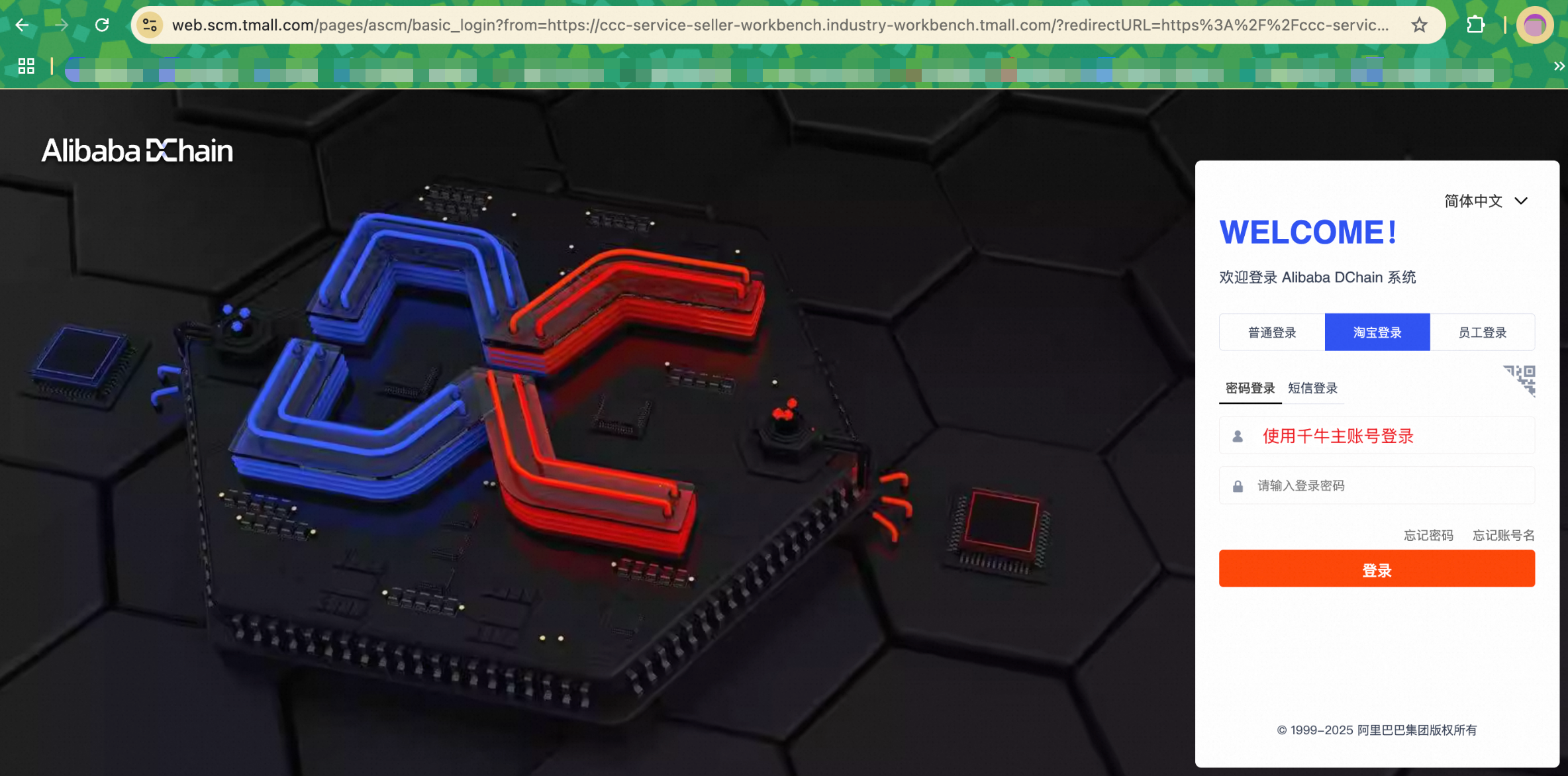Open the browser extensions puzzle icon

1475,25
